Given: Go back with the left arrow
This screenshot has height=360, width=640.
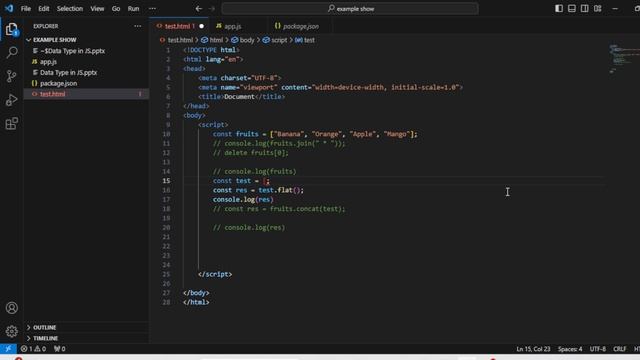Looking at the screenshot, I should click(x=199, y=9).
